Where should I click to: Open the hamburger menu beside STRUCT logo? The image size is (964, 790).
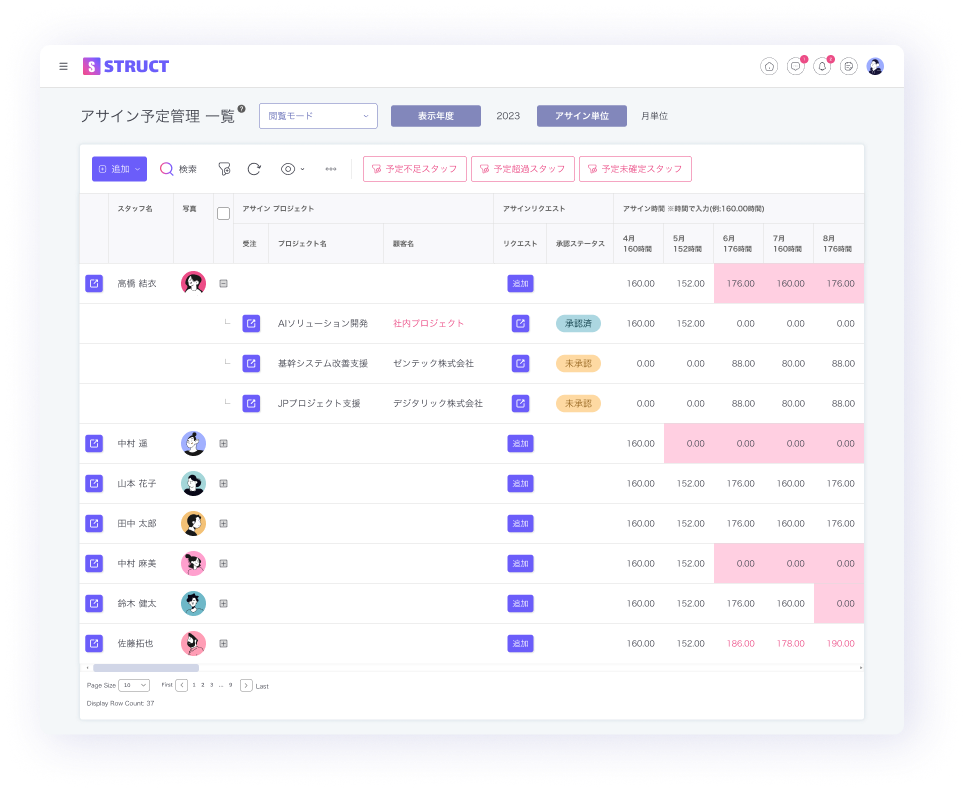(64, 67)
